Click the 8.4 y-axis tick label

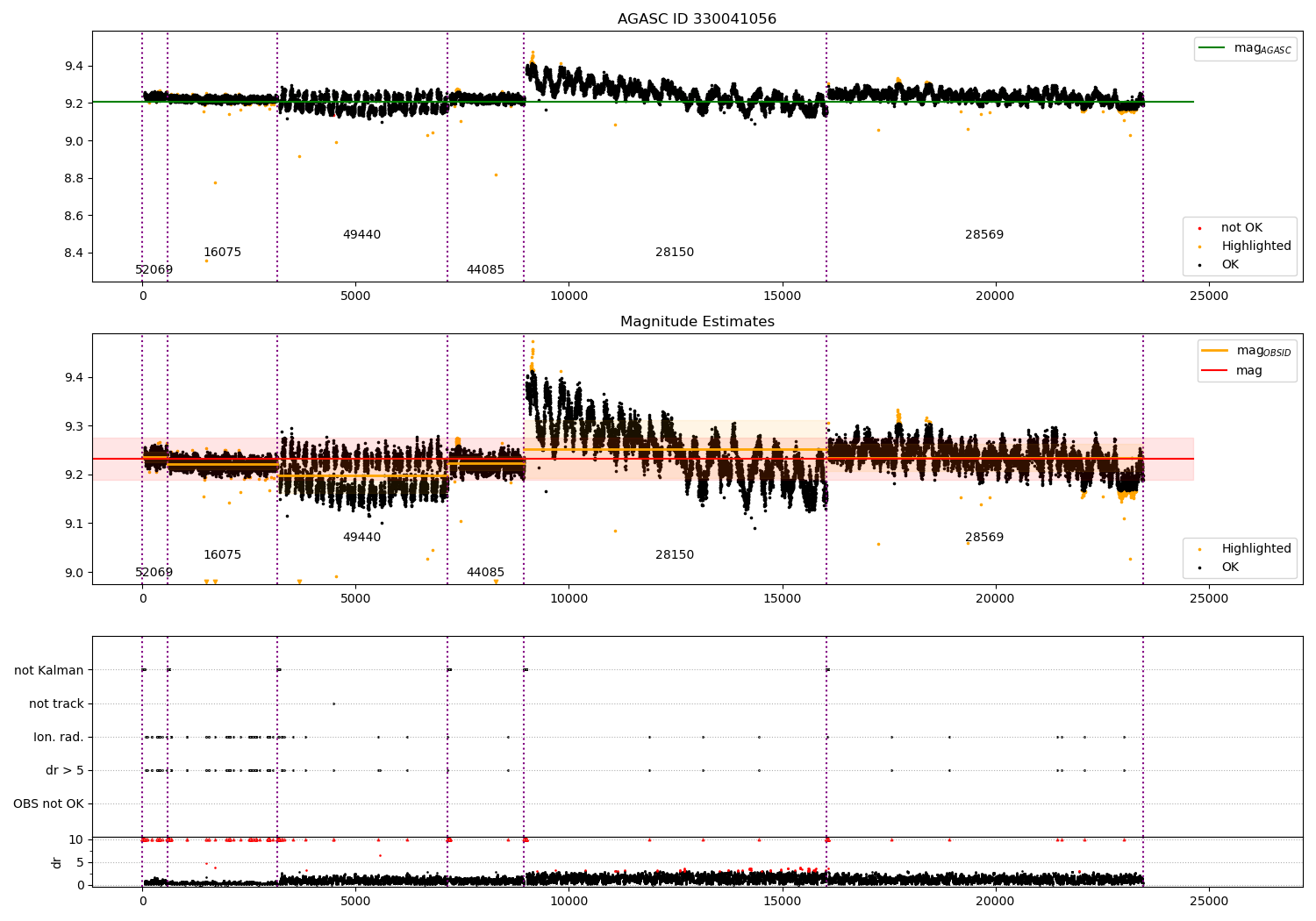[x=74, y=253]
